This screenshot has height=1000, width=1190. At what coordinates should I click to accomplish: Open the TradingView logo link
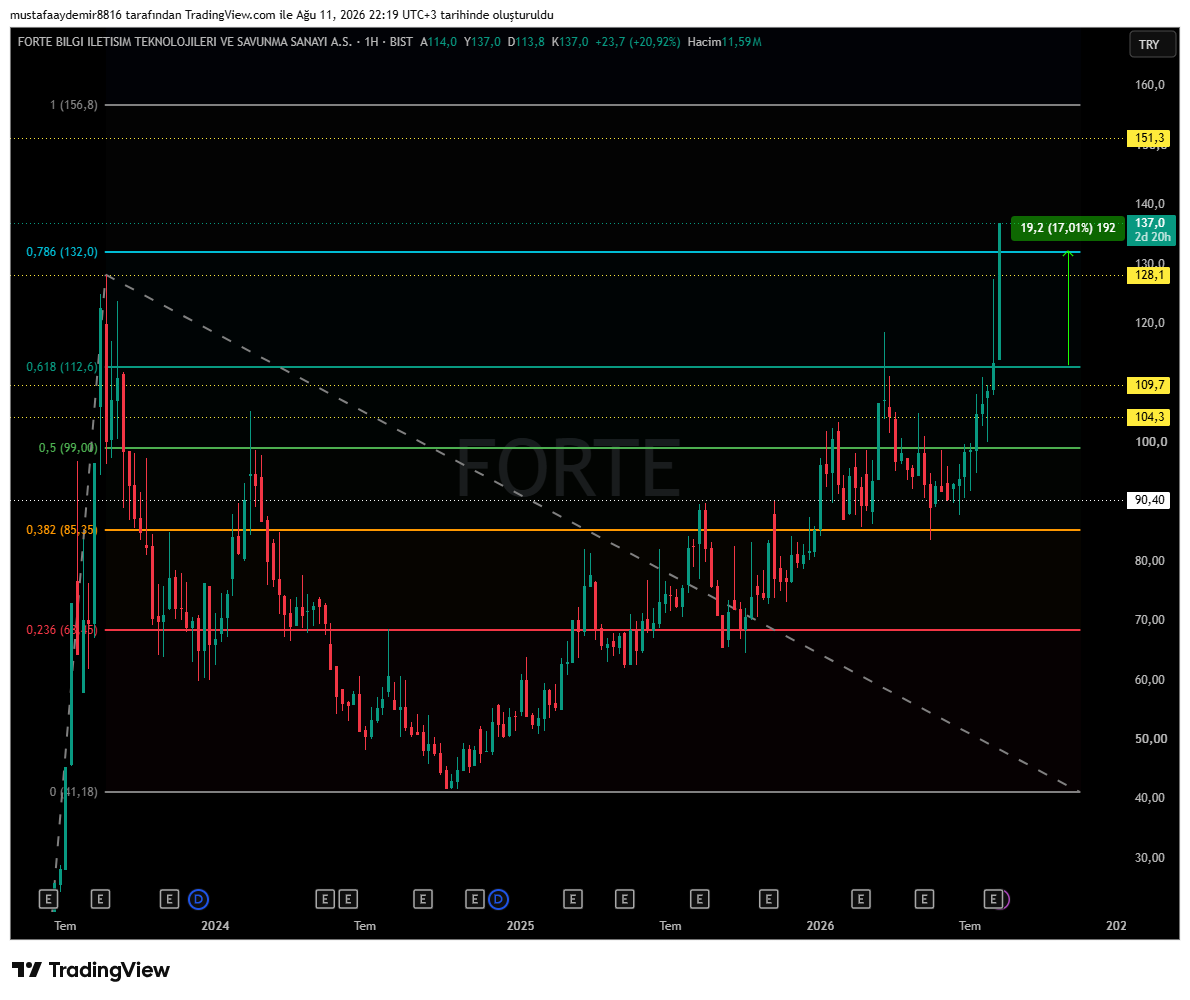click(x=90, y=970)
